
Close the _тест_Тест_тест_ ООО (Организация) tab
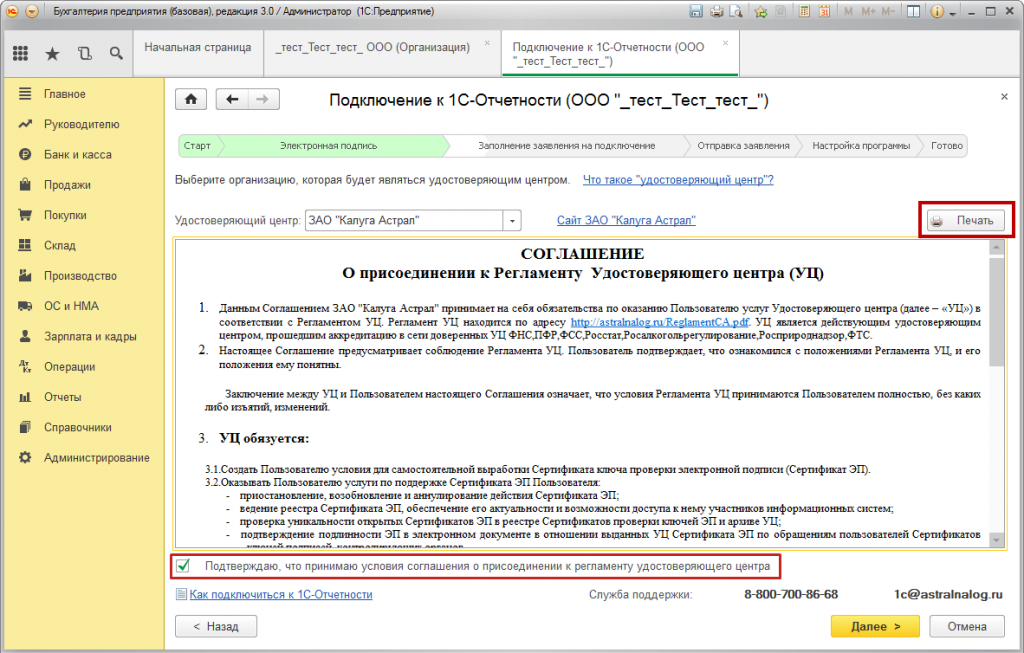coord(487,43)
